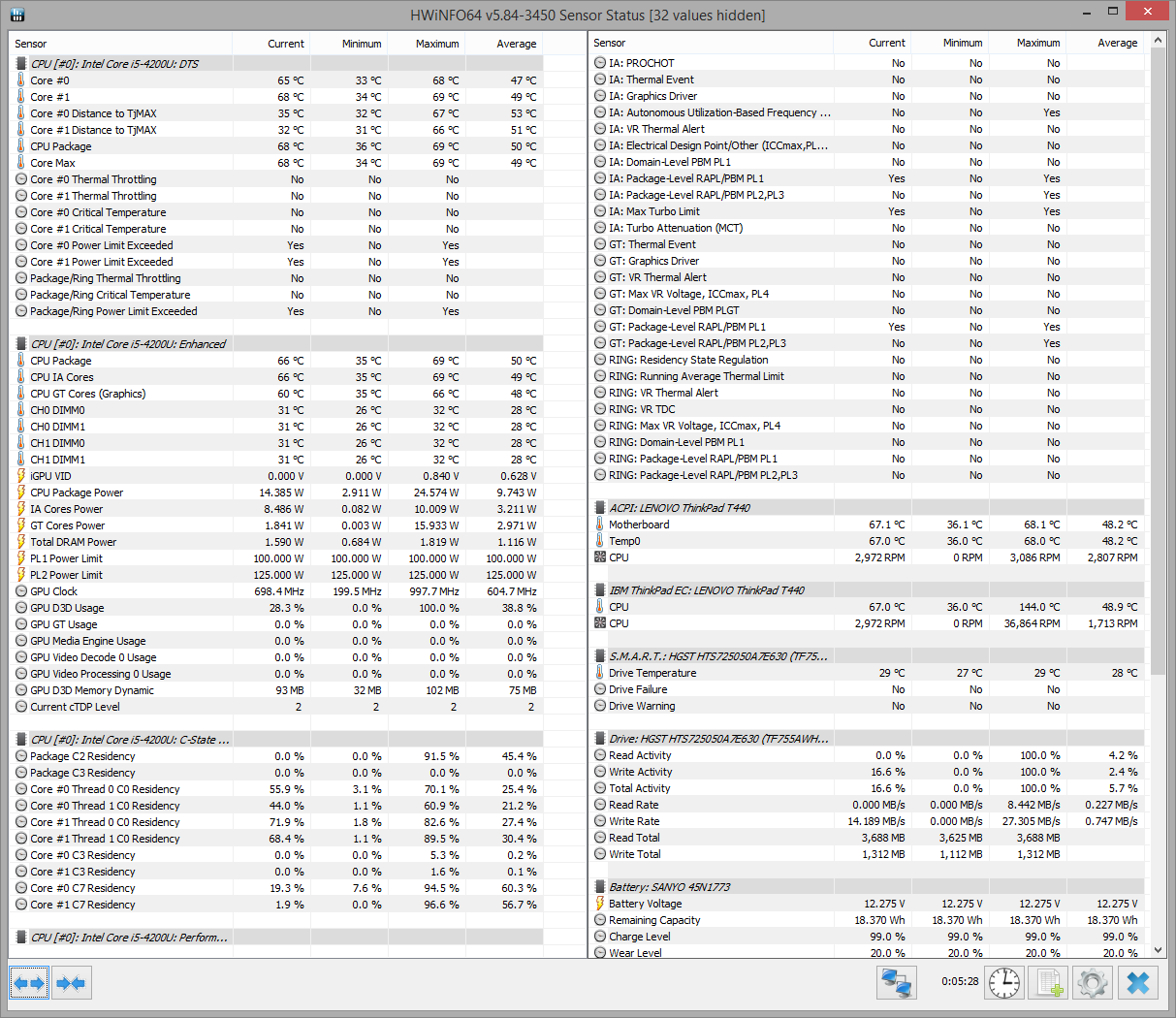
Task: Click chip icon of Intel Core i5-4200U: DTS group
Action: pyautogui.click(x=21, y=64)
